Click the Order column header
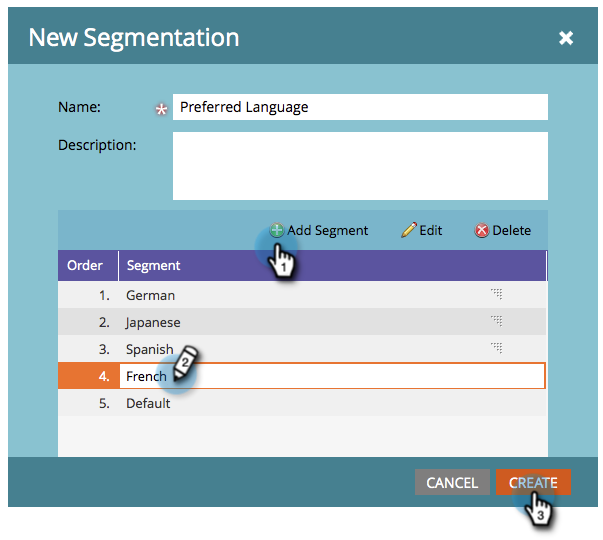The height and width of the screenshot is (540, 603). coord(85,265)
